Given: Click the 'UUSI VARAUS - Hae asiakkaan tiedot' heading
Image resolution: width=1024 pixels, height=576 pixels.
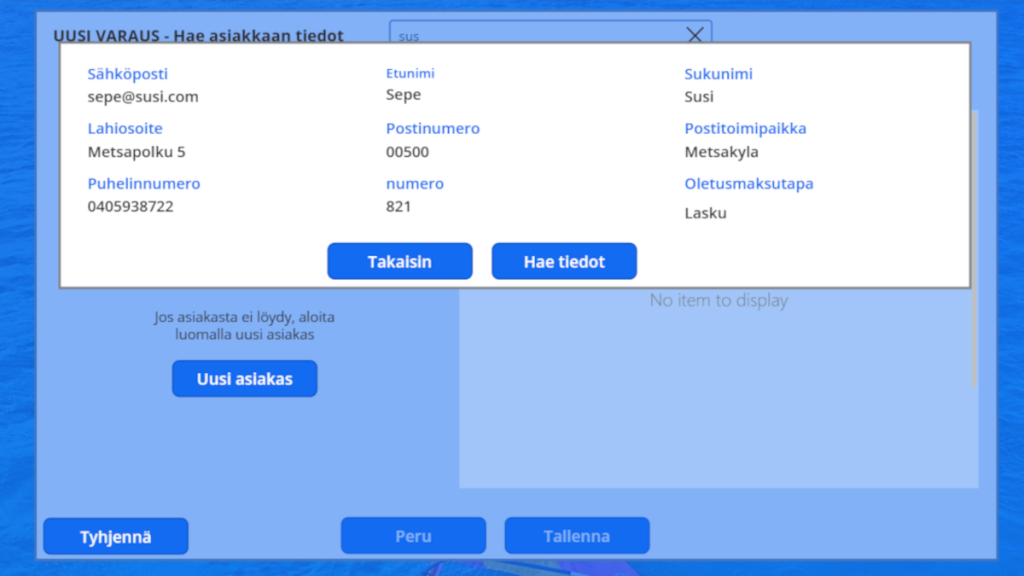Looking at the screenshot, I should [199, 35].
